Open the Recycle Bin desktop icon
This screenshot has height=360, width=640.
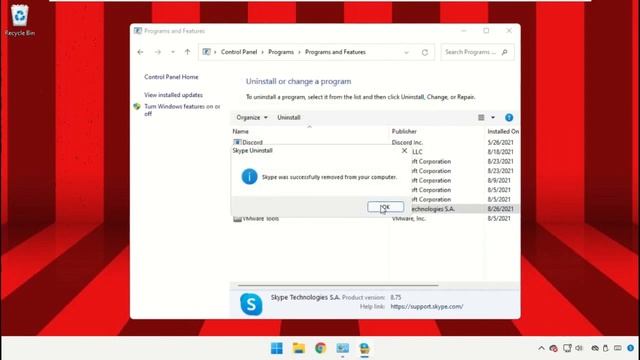click(x=20, y=20)
